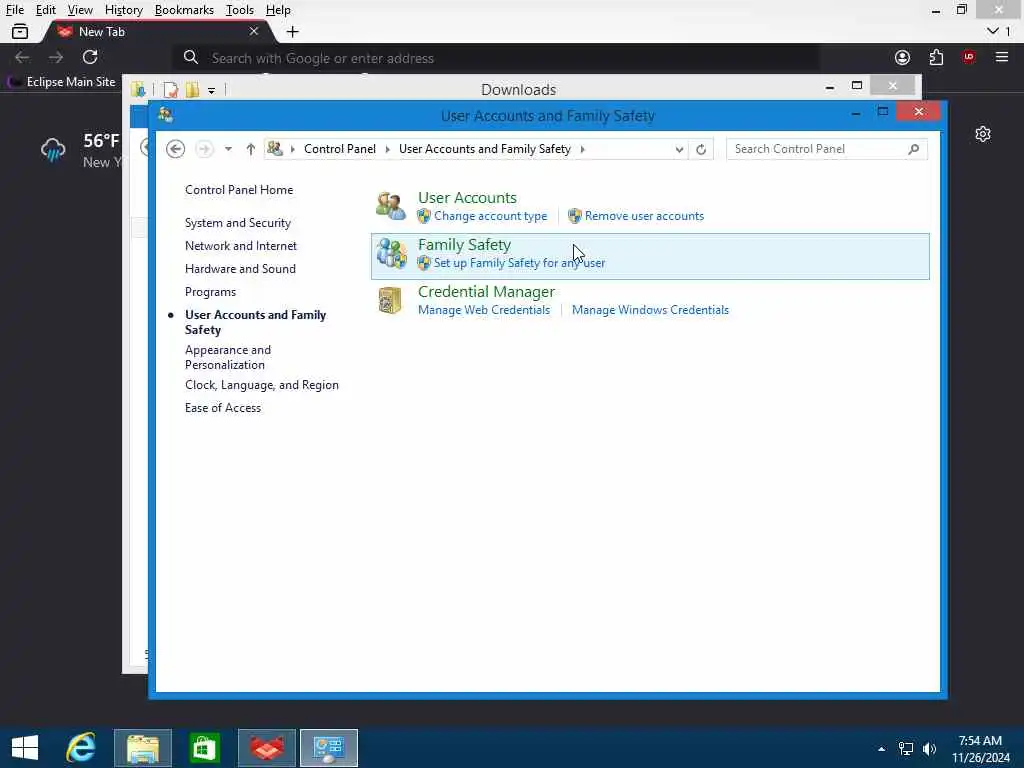1024x768 pixels.
Task: Open the Credential Manager heading link
Action: coord(487,292)
